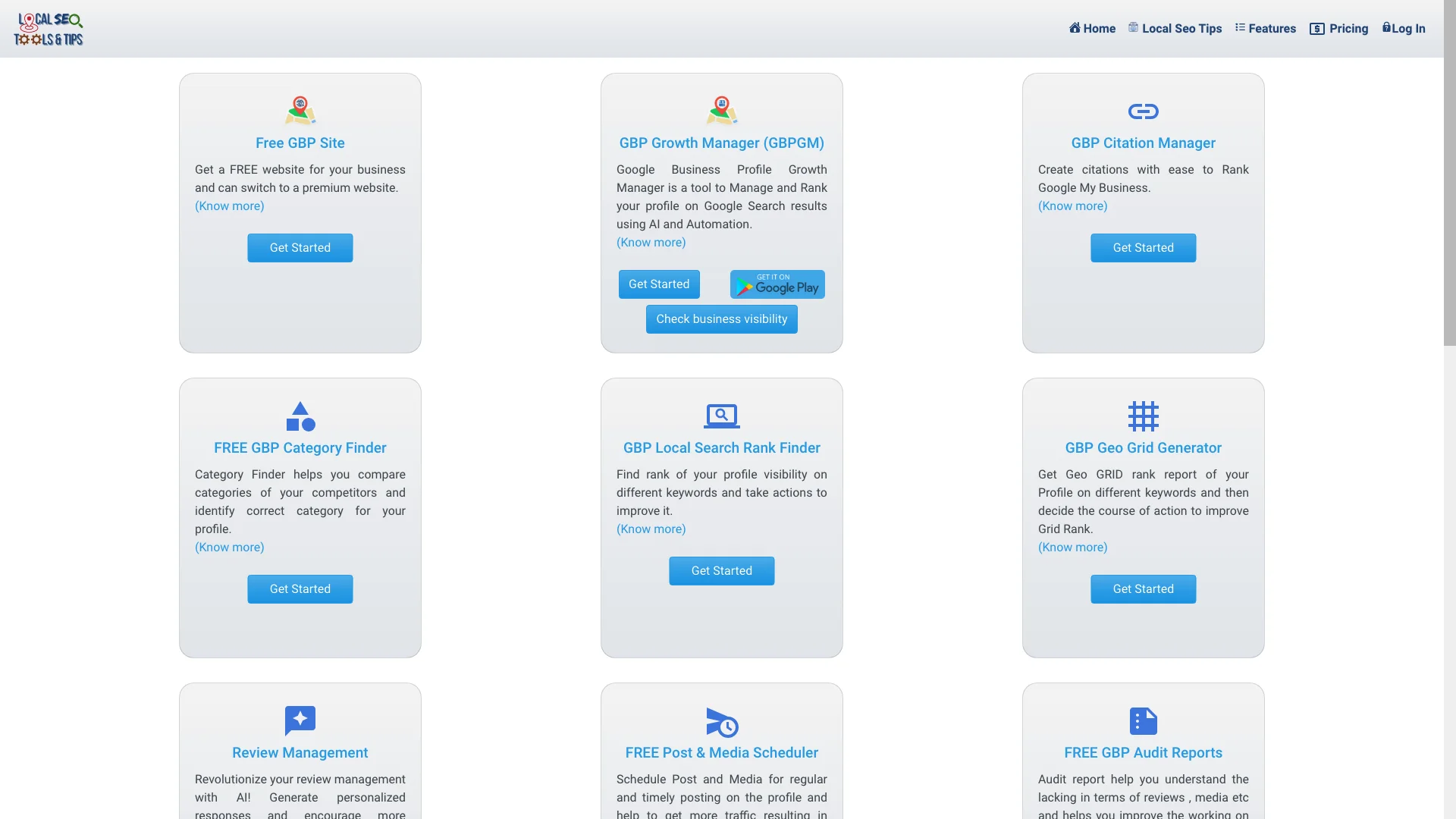
Task: Click the Review Management star icon
Action: [x=300, y=720]
